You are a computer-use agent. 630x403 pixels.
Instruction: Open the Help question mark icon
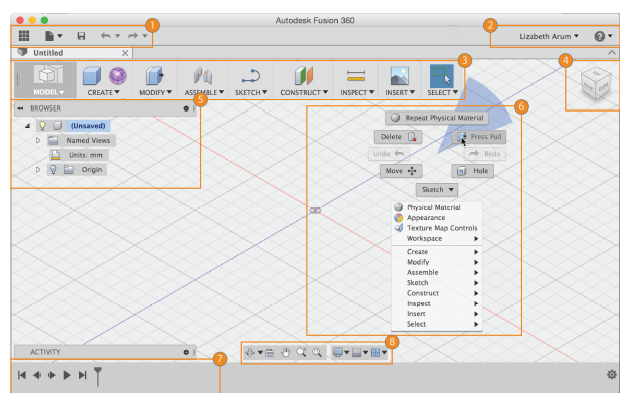click(599, 37)
